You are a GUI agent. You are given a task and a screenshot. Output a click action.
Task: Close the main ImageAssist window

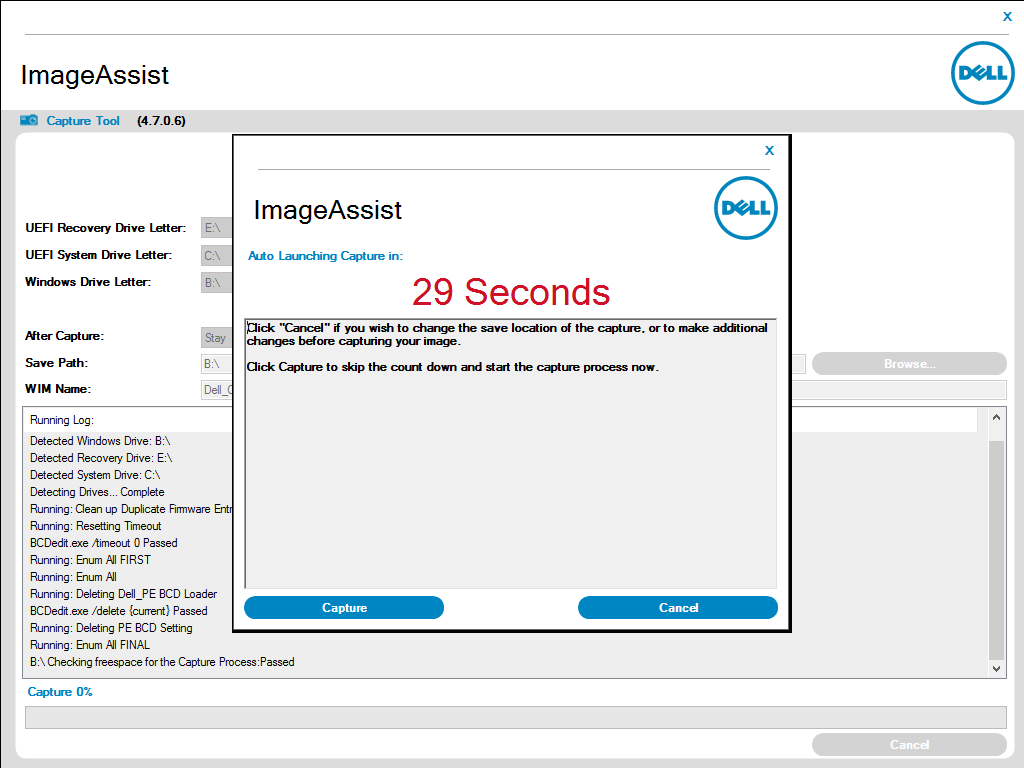pyautogui.click(x=1007, y=17)
